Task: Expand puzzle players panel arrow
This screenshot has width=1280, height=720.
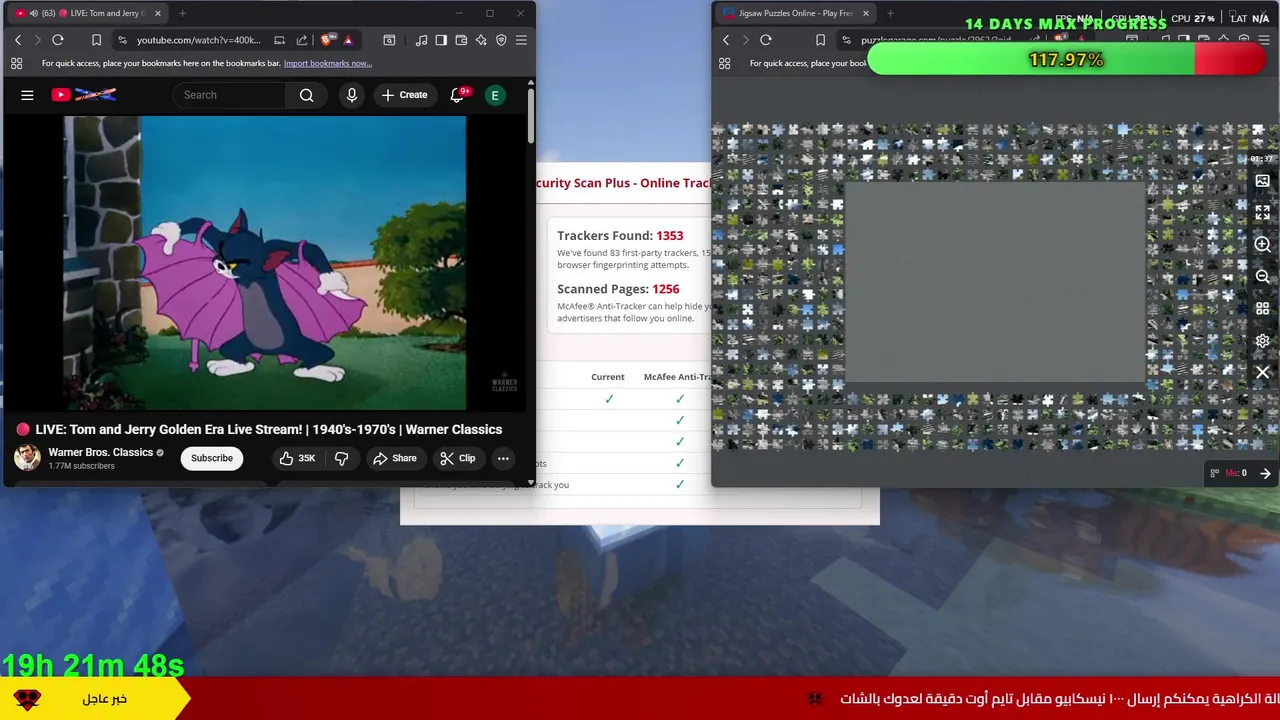Action: (1265, 473)
